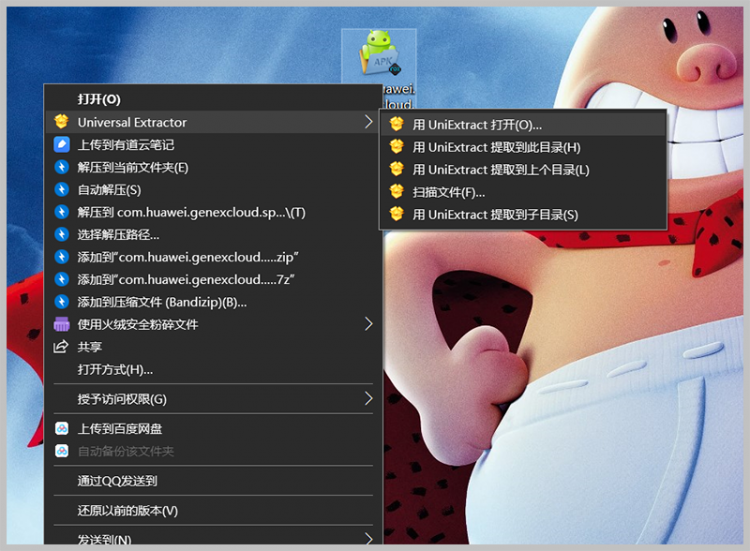Screen dimensions: 750x551
Task: Click the Baidu Netdisk icon beside 上传到百度网盘
Action: [x=61, y=429]
